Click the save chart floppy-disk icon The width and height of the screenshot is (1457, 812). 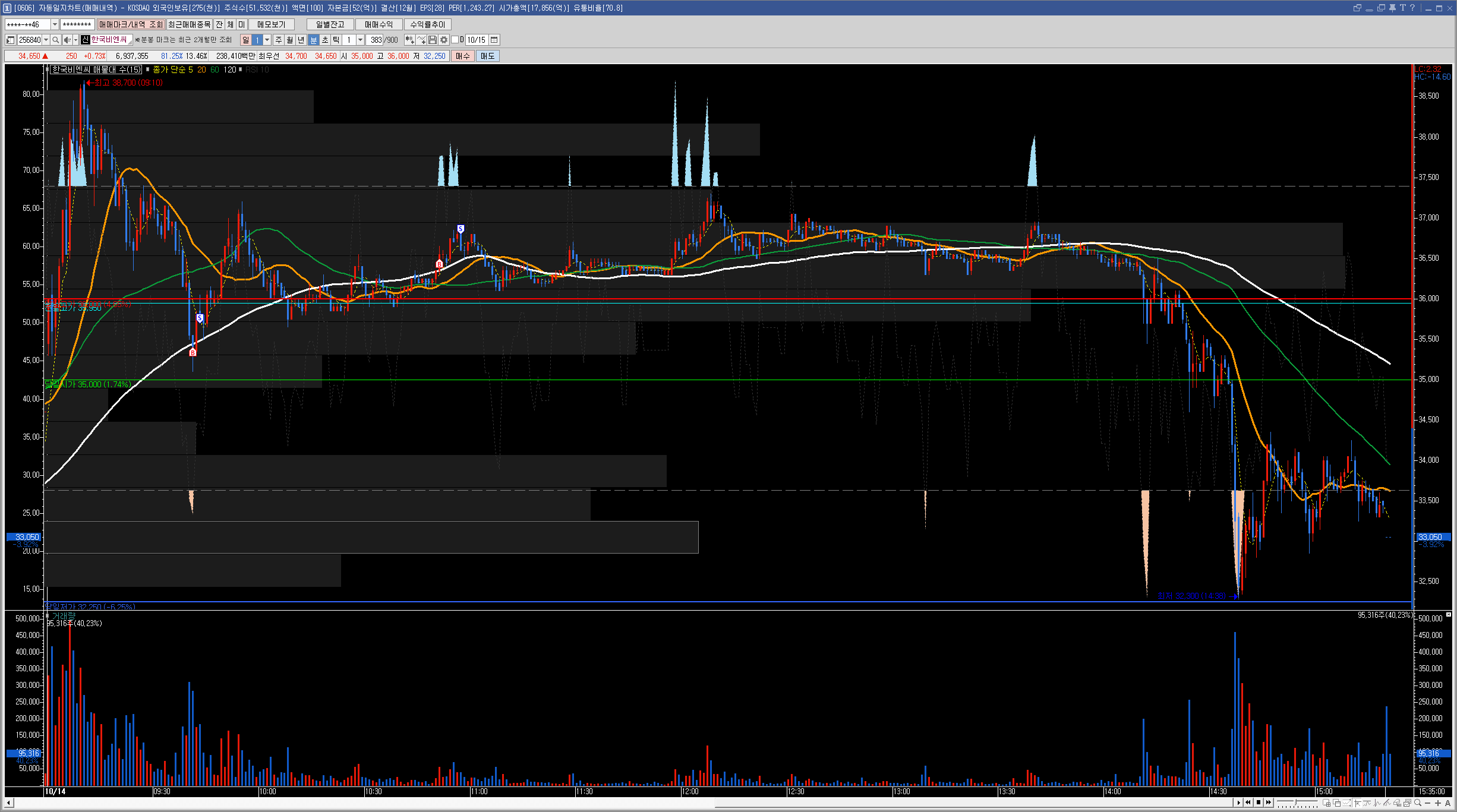tap(433, 40)
